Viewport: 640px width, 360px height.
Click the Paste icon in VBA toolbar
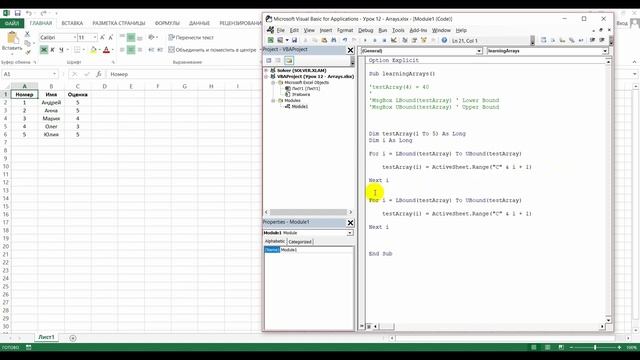[x=324, y=40]
